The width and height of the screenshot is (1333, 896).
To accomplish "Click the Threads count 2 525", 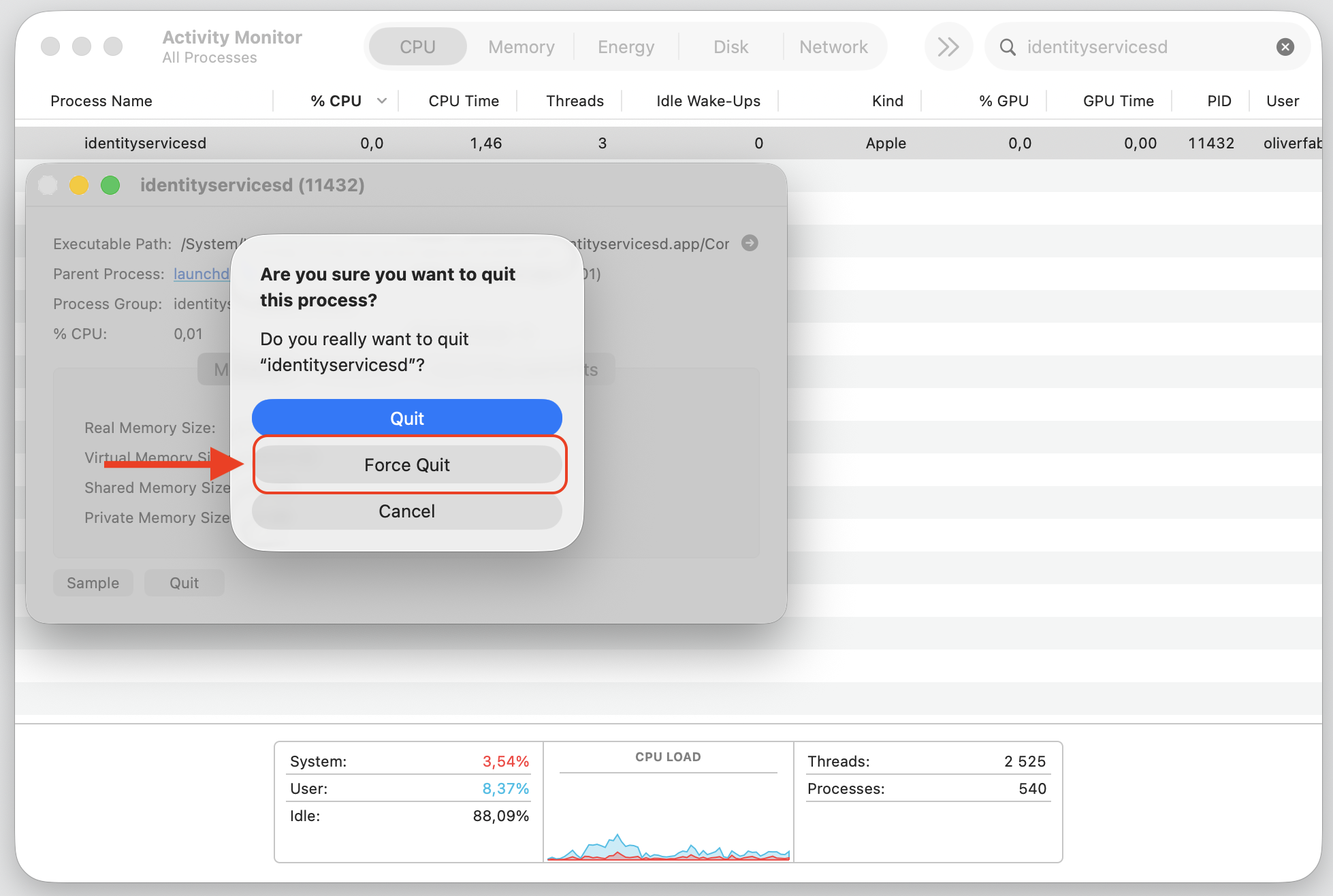I will click(x=1025, y=761).
